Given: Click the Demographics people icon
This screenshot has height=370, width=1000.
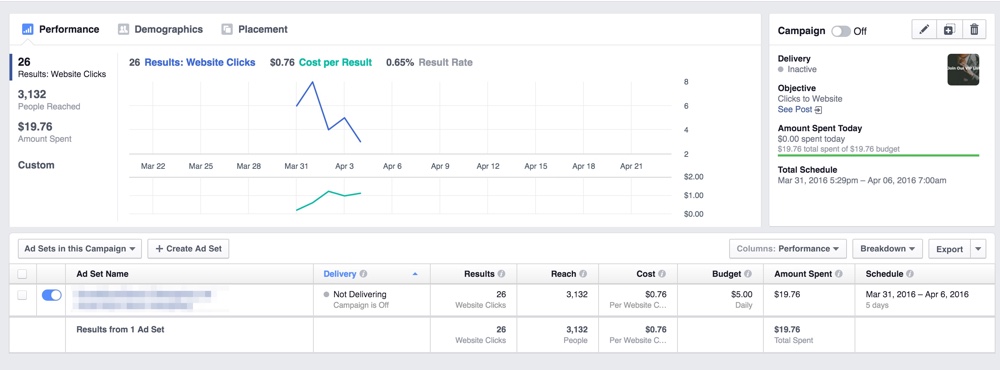Looking at the screenshot, I should [124, 29].
